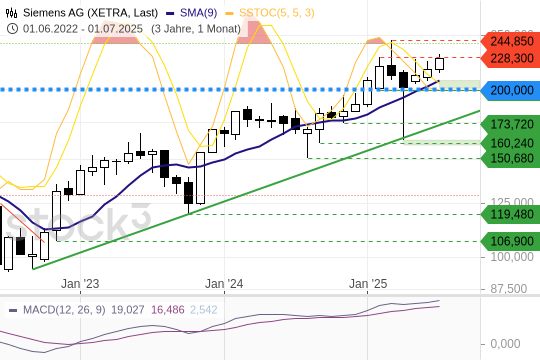Click the blue 200,000 price level label
The image size is (540, 360).
click(x=510, y=90)
